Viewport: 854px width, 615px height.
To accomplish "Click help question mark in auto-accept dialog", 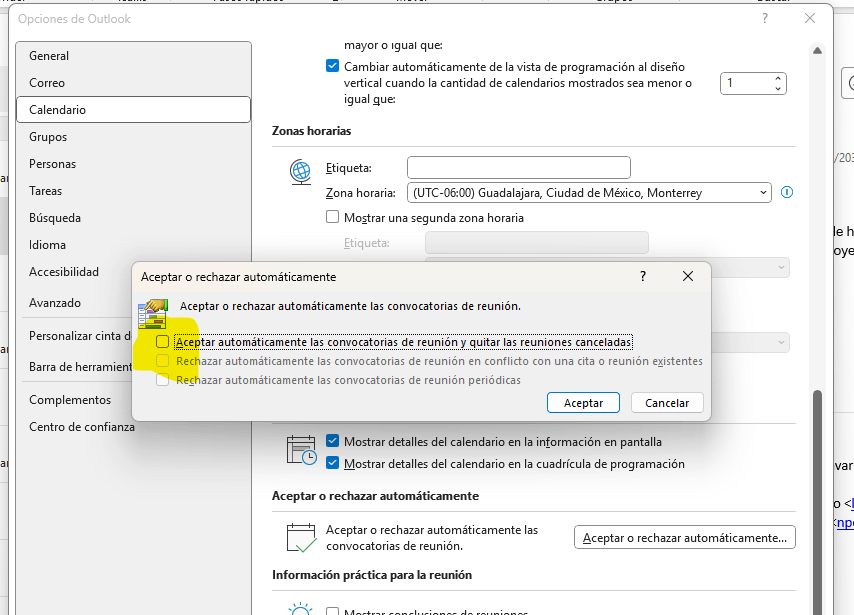I will [x=643, y=276].
